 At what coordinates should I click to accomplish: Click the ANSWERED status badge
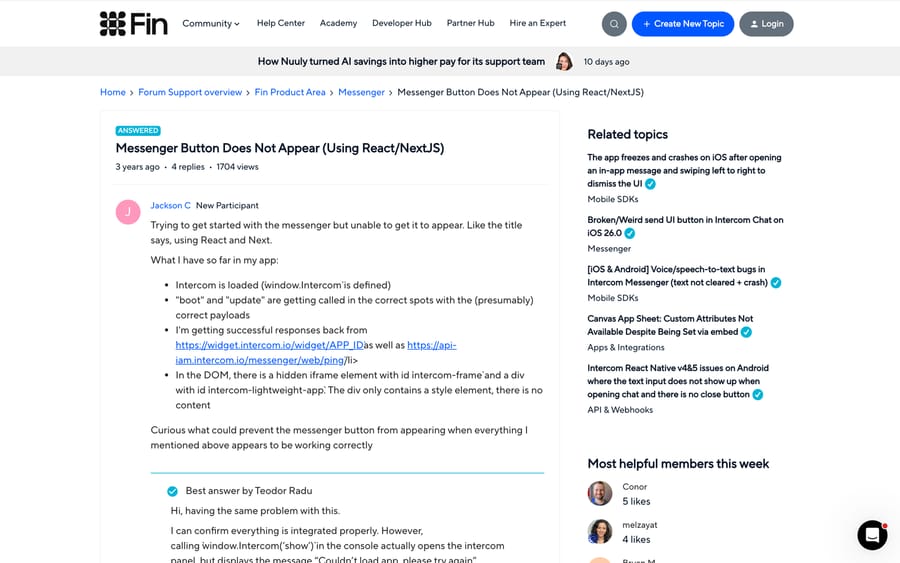[x=138, y=131]
